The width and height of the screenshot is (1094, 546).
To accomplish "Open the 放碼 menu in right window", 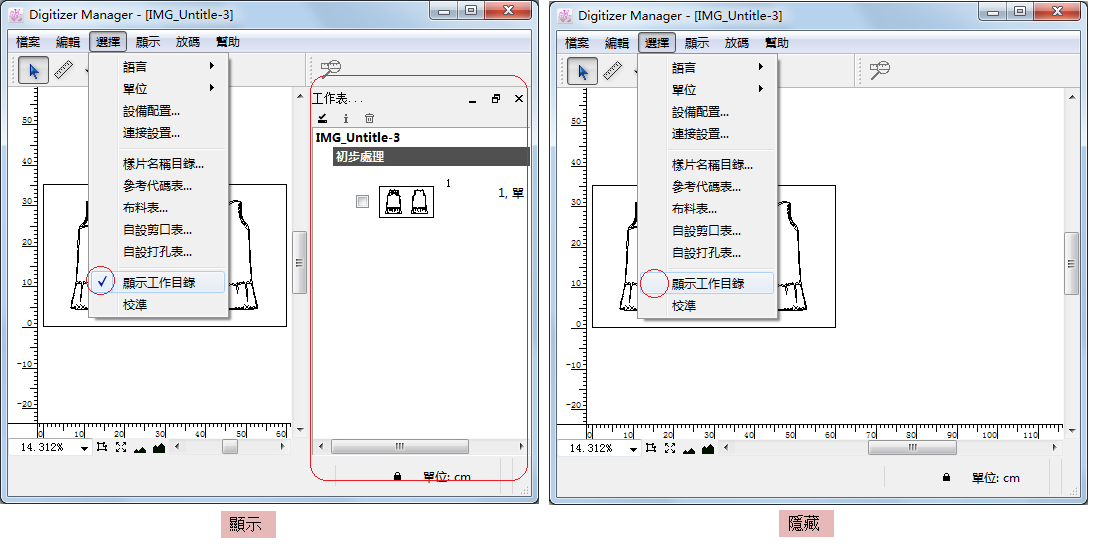I will [x=736, y=43].
